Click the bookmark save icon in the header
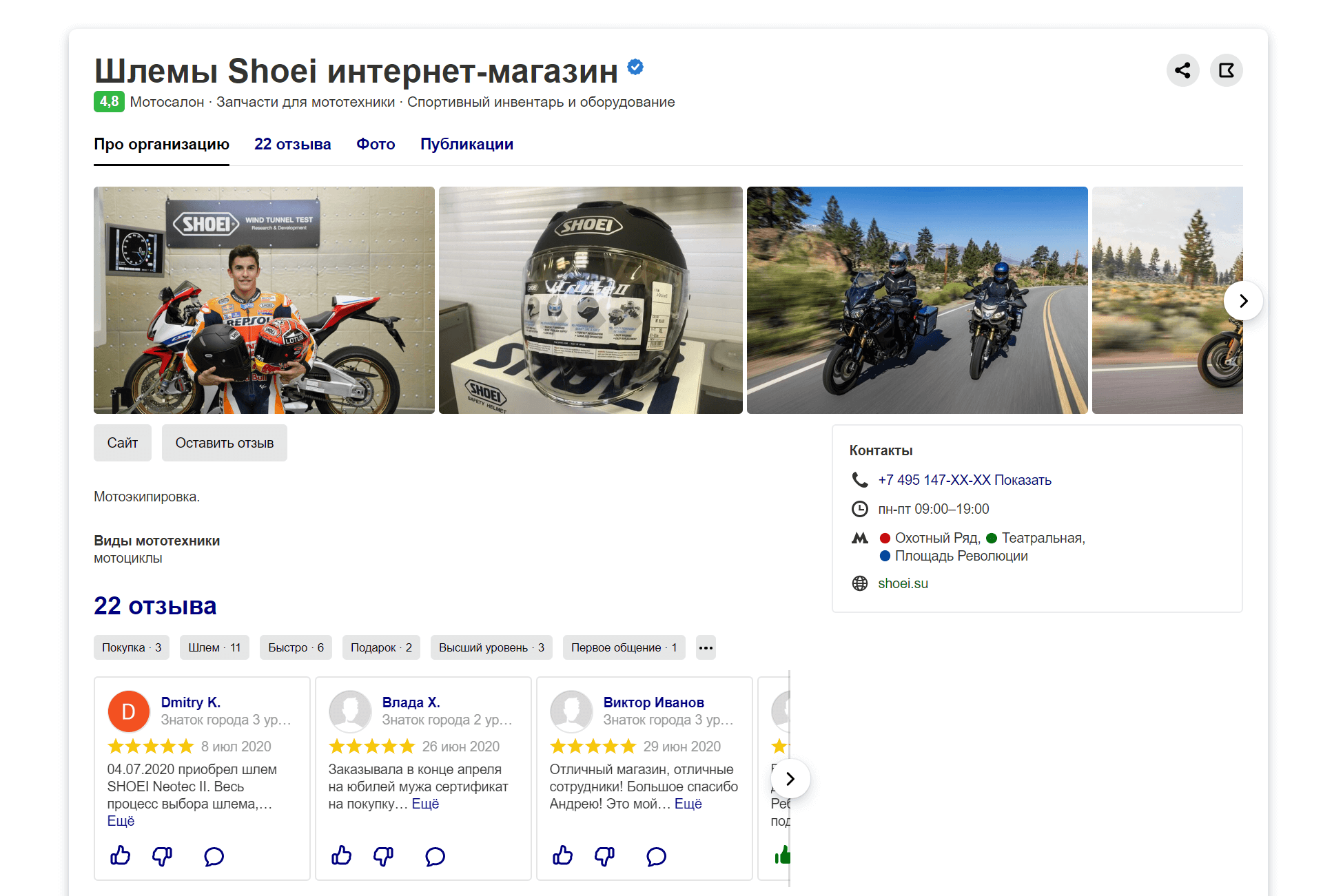Viewport: 1343px width, 896px height. [1227, 70]
